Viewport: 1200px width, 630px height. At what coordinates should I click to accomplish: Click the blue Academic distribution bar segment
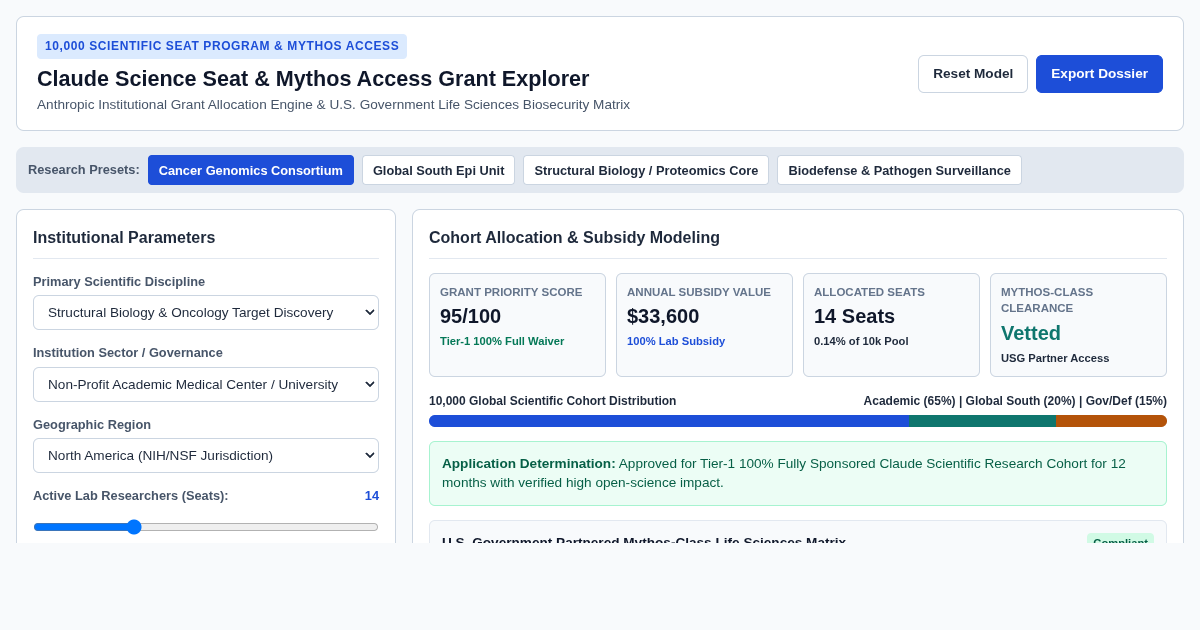click(669, 421)
